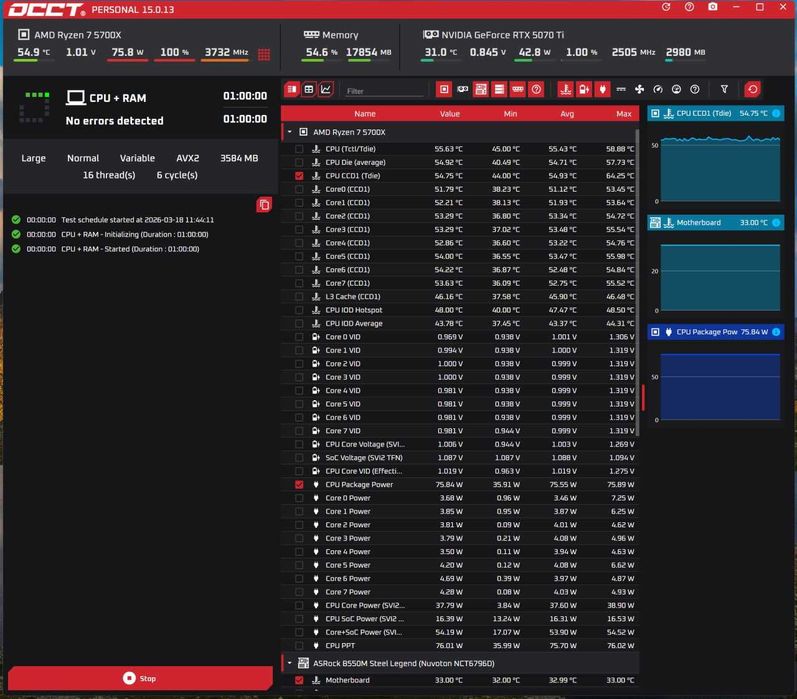Sort table by Avg column

[x=567, y=114]
